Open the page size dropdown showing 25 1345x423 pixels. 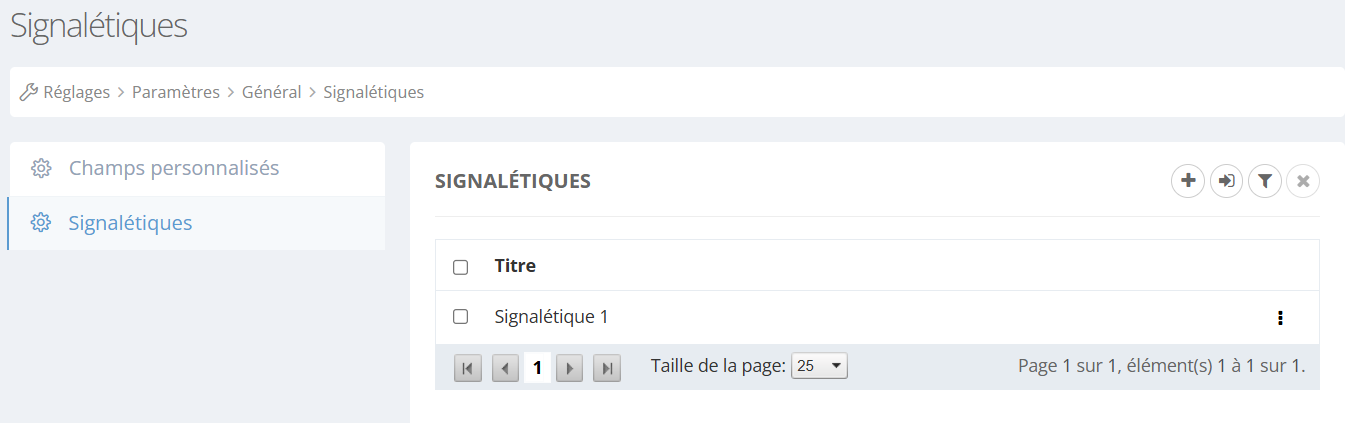[x=819, y=366]
